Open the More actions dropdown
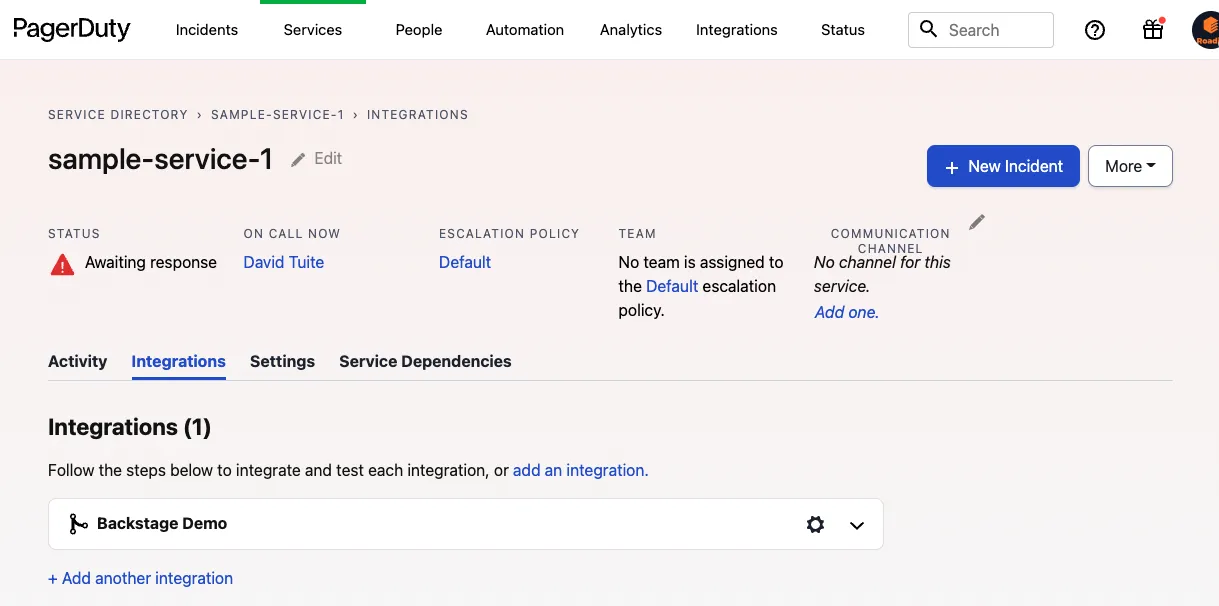 pos(1129,166)
